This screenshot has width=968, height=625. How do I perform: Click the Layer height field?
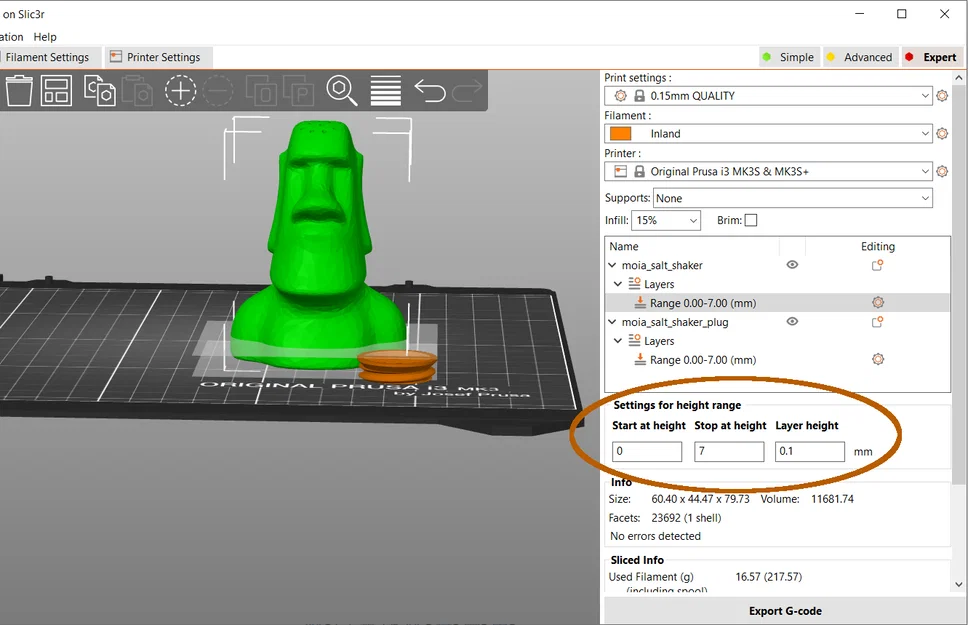tap(810, 451)
